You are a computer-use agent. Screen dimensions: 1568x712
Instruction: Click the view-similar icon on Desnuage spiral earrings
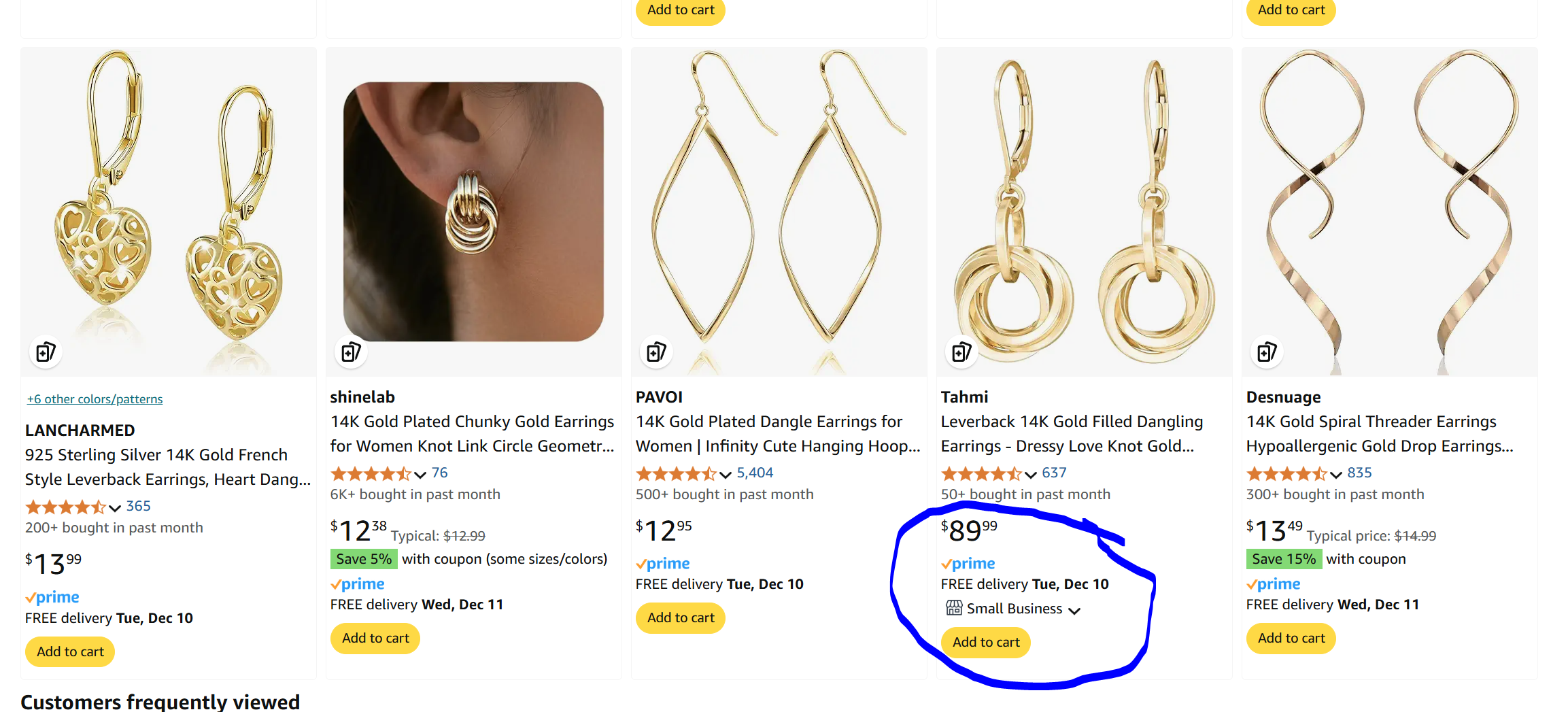[1267, 352]
